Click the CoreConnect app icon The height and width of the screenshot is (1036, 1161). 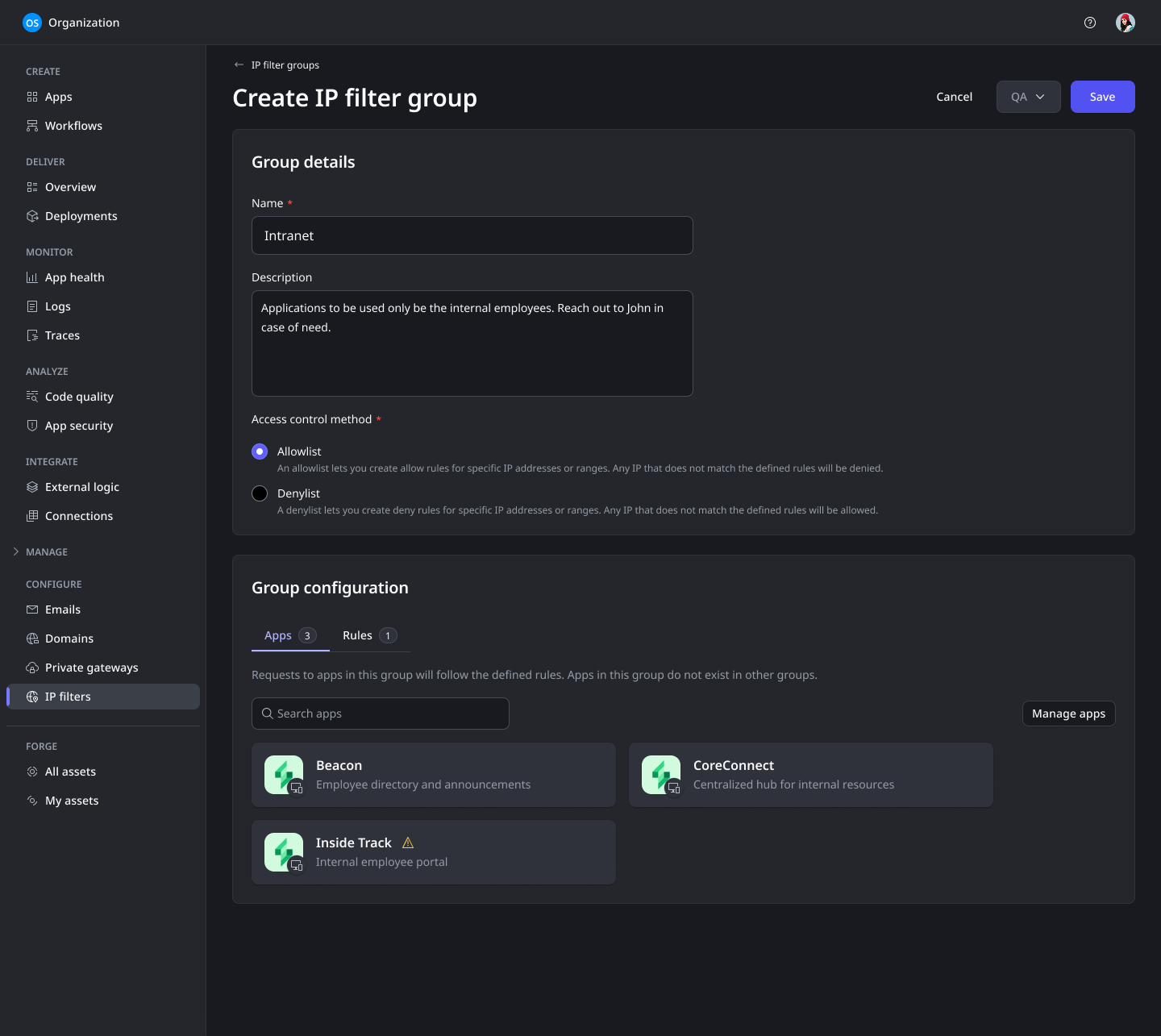pos(661,775)
